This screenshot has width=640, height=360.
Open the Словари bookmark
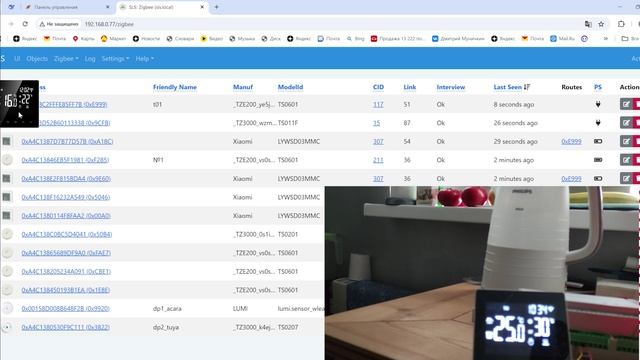pyautogui.click(x=180, y=38)
